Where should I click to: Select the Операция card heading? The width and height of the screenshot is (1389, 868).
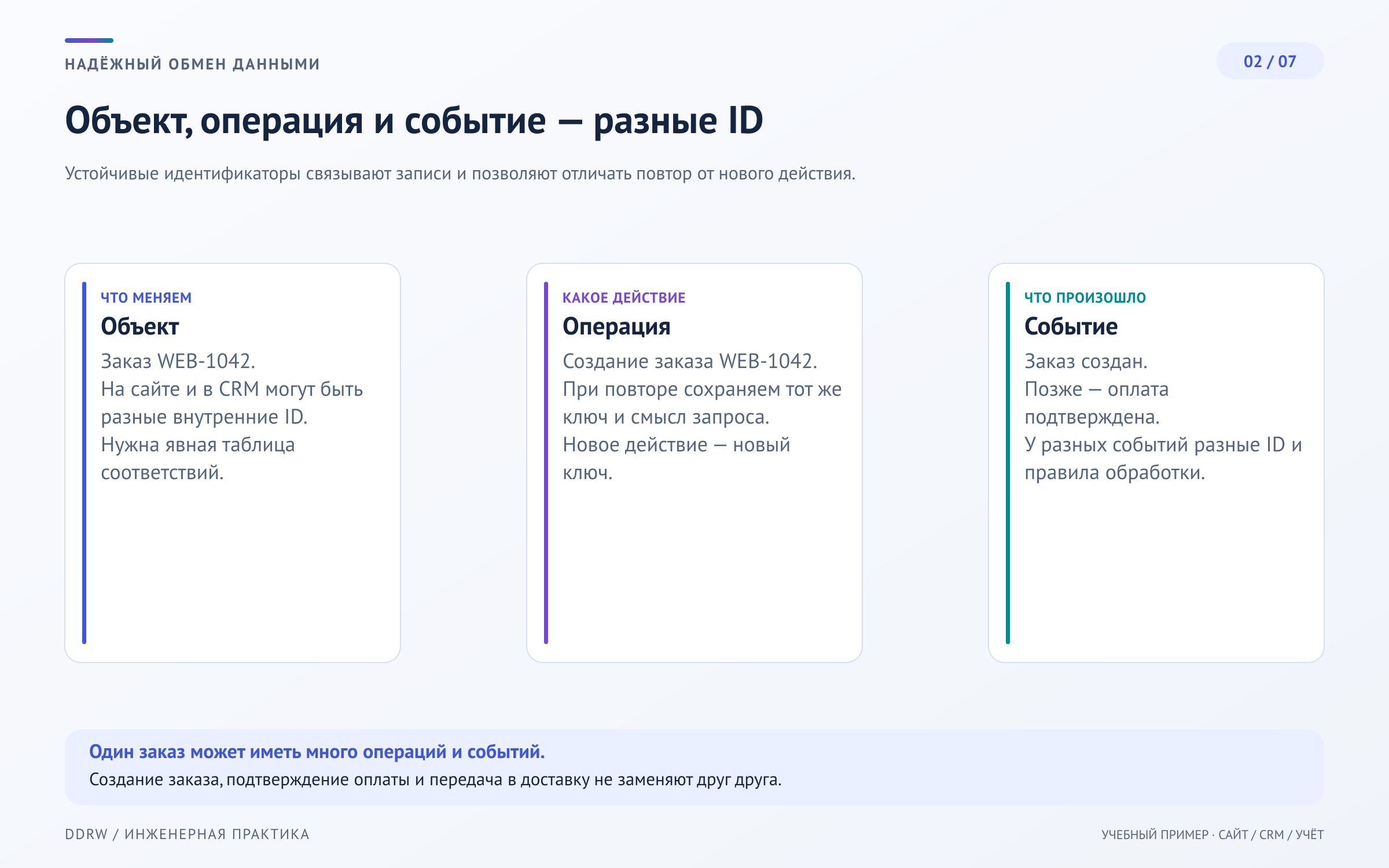(x=616, y=327)
